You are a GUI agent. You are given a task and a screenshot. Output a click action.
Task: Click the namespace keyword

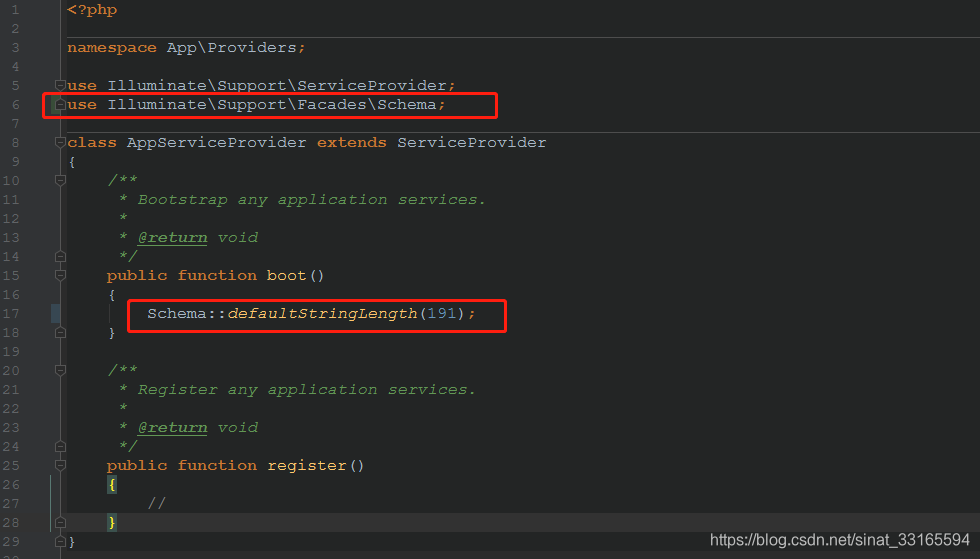pos(112,48)
